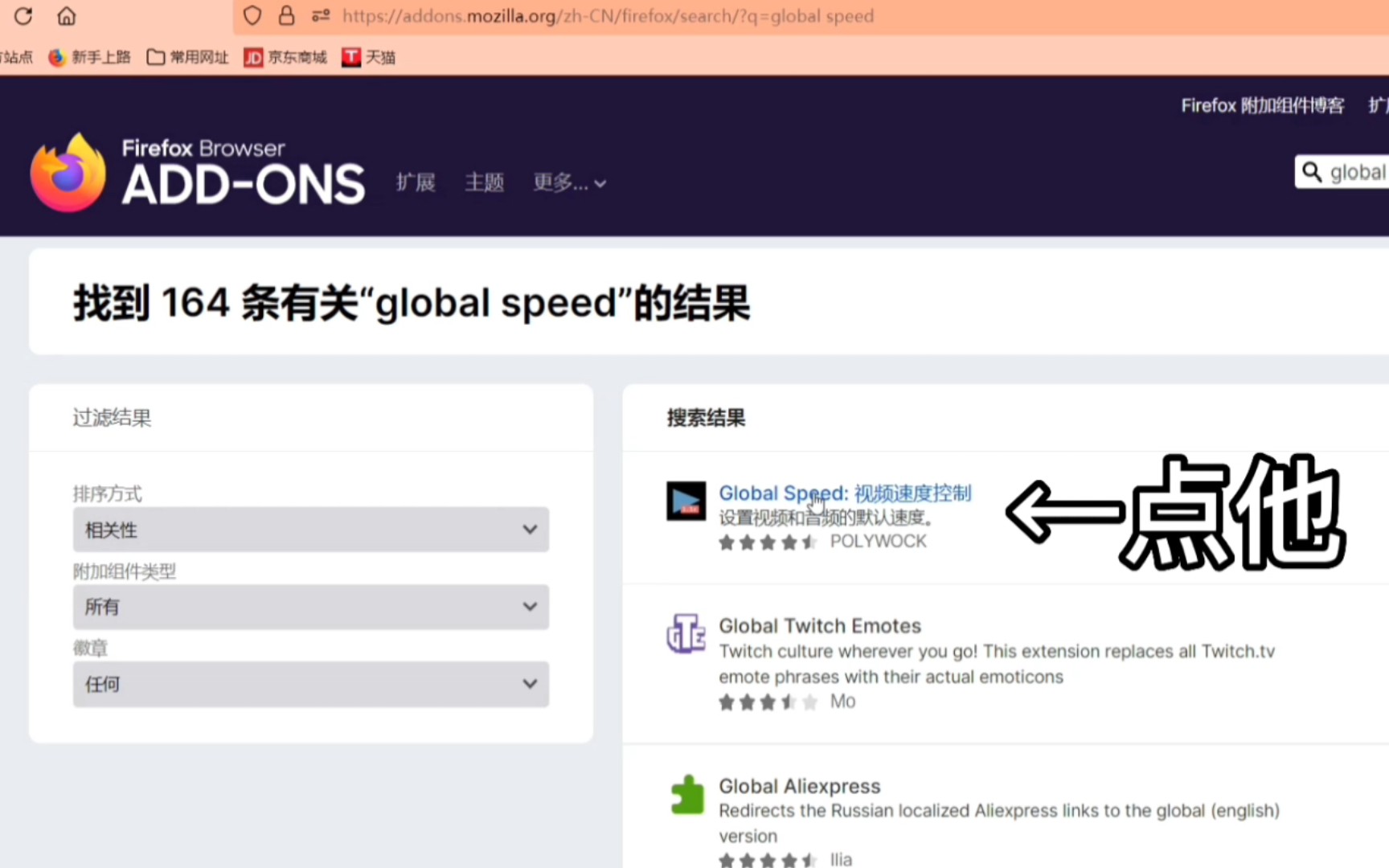Click the POLYWOCK author name

[x=878, y=541]
